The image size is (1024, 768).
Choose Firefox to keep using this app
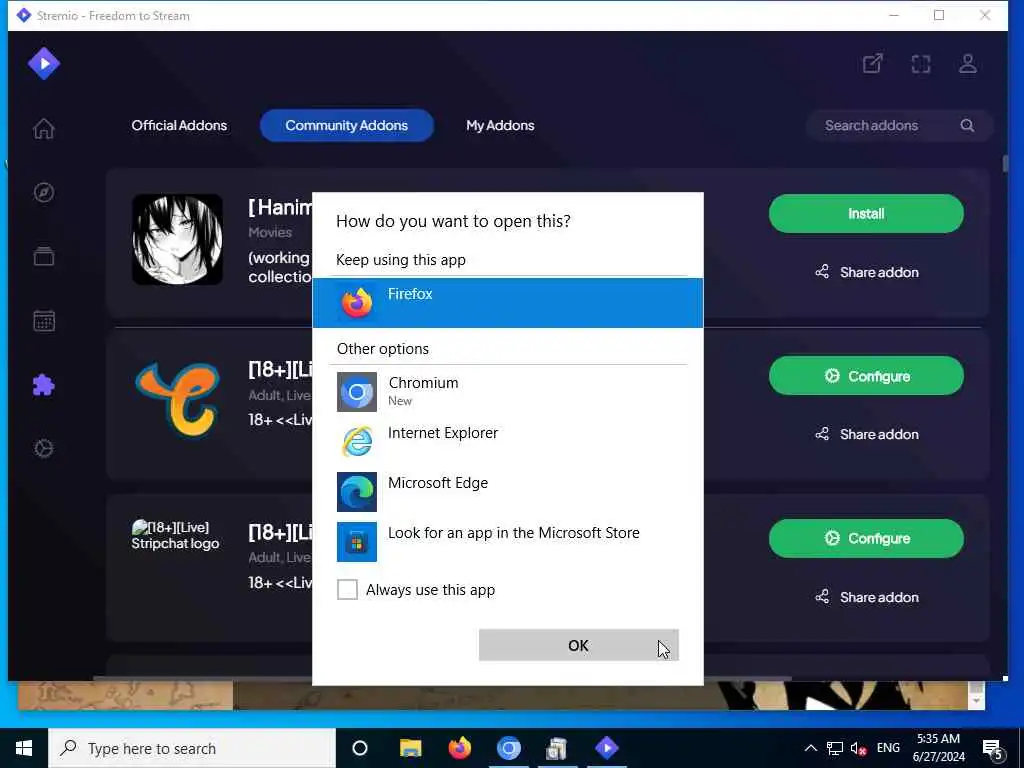click(x=508, y=302)
